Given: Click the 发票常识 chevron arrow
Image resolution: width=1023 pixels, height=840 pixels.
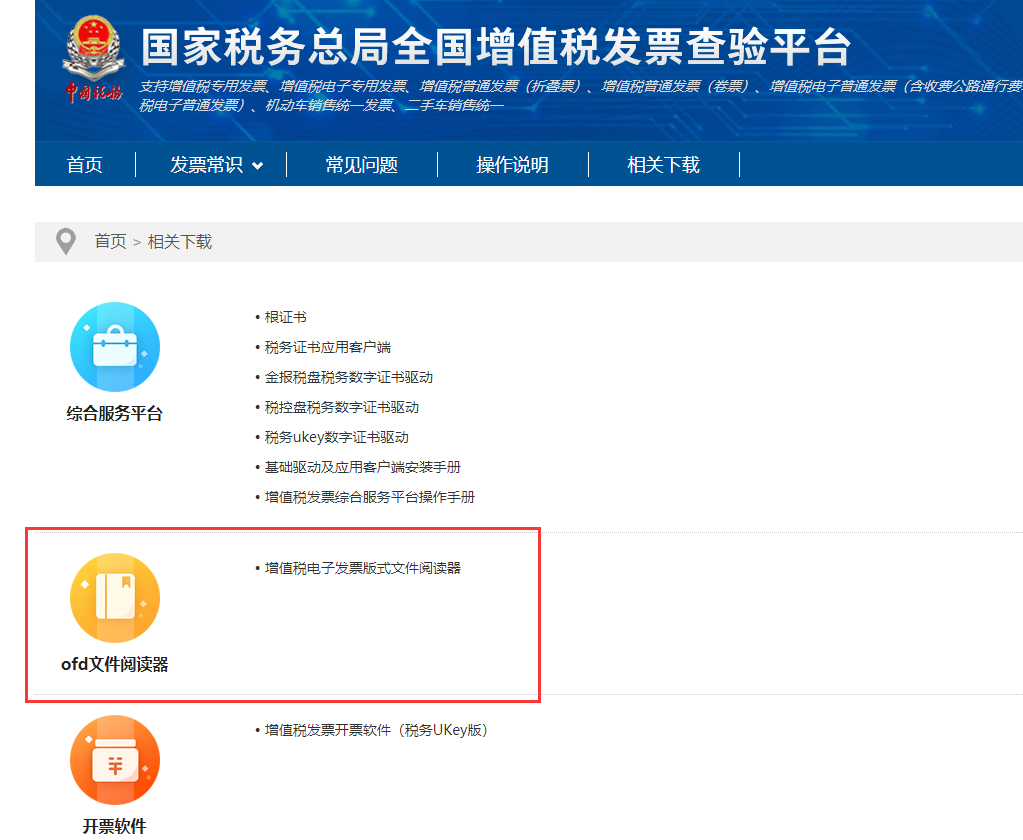Looking at the screenshot, I should click(257, 164).
